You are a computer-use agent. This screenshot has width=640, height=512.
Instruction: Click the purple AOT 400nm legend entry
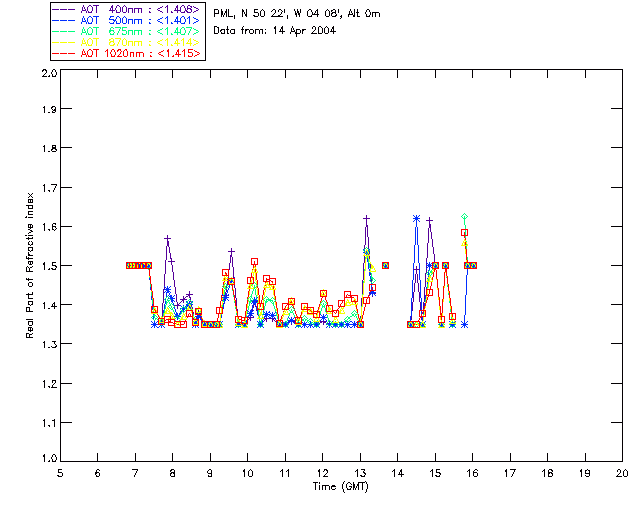(126, 9)
